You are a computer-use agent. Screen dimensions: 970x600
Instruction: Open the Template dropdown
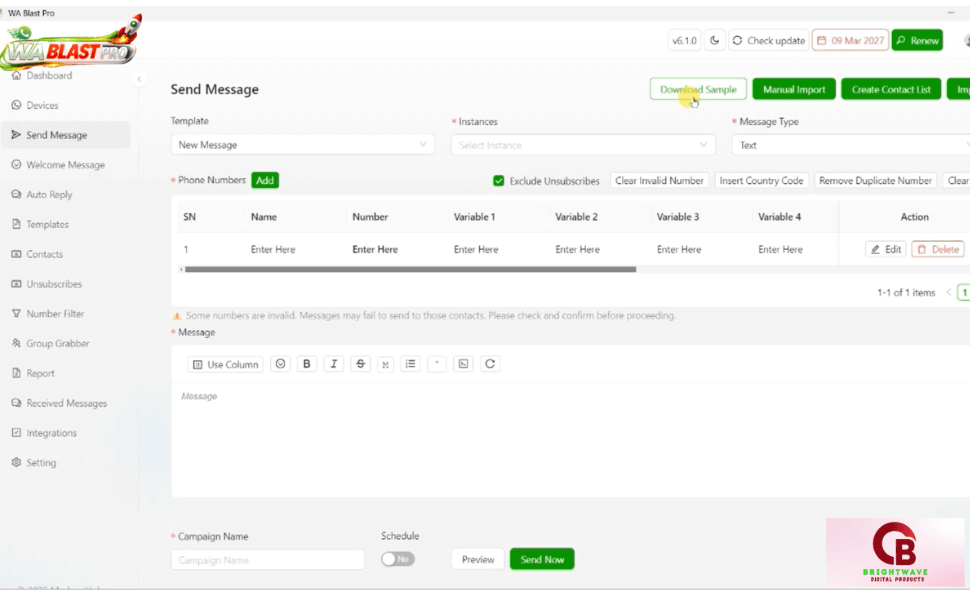tap(302, 145)
